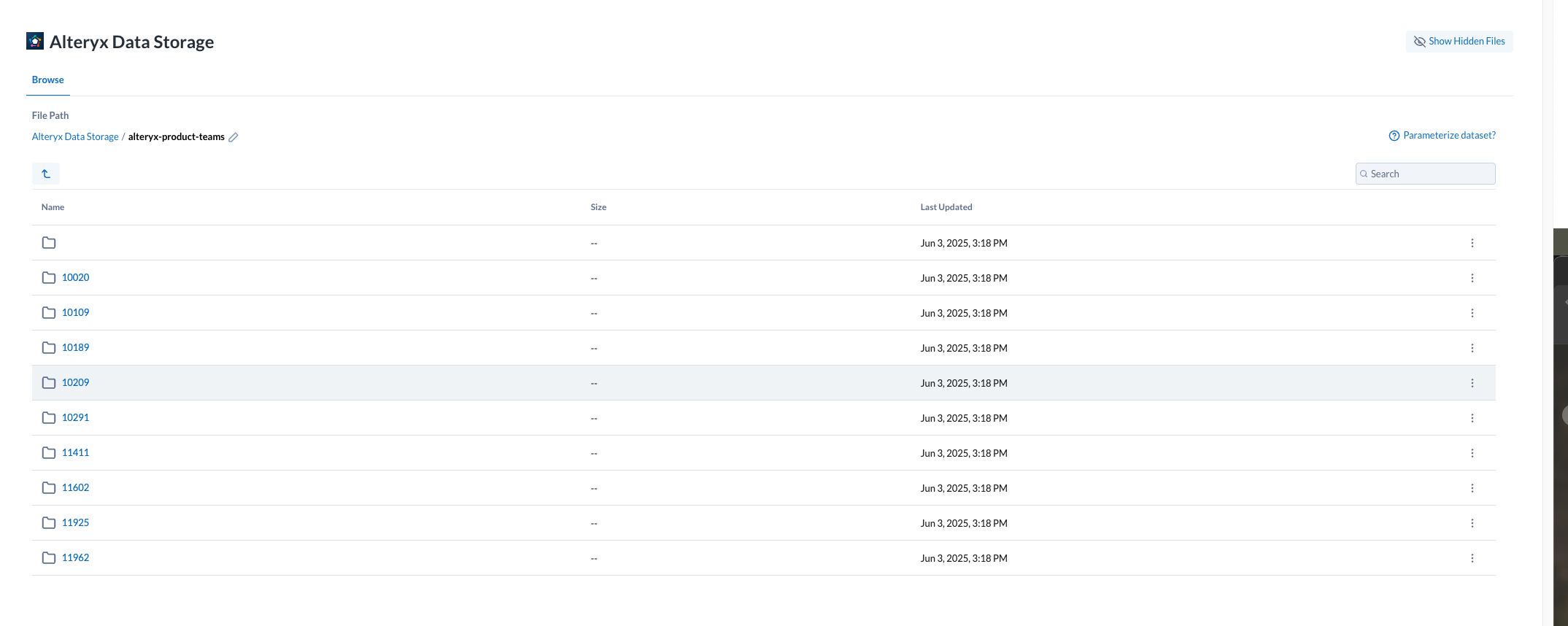Click folder icon for 10020
1568x626 pixels.
[49, 278]
